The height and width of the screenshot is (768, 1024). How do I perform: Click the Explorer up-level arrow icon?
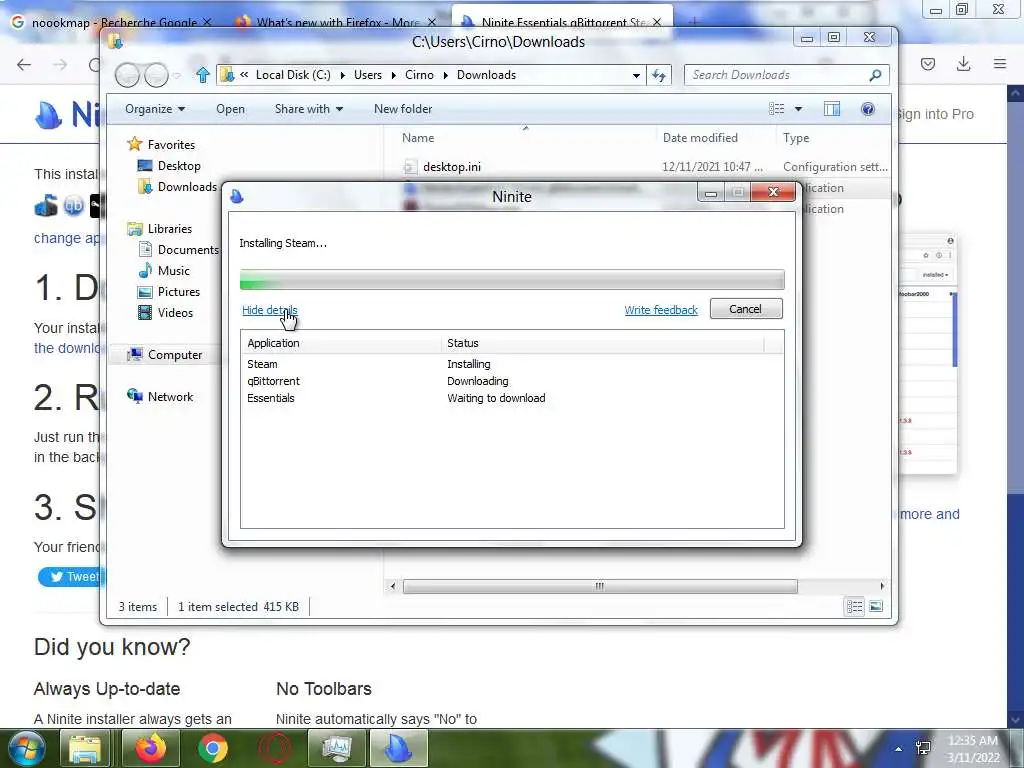pos(202,75)
